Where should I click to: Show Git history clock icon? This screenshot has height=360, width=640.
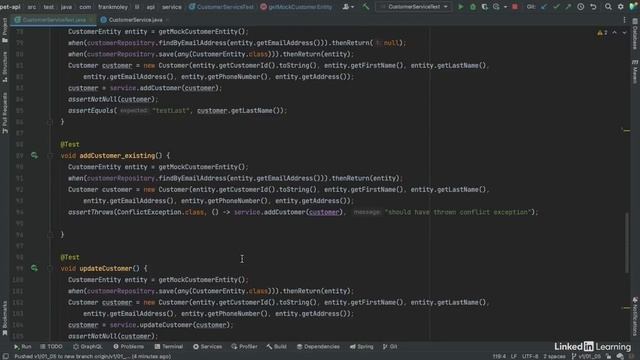(580, 7)
